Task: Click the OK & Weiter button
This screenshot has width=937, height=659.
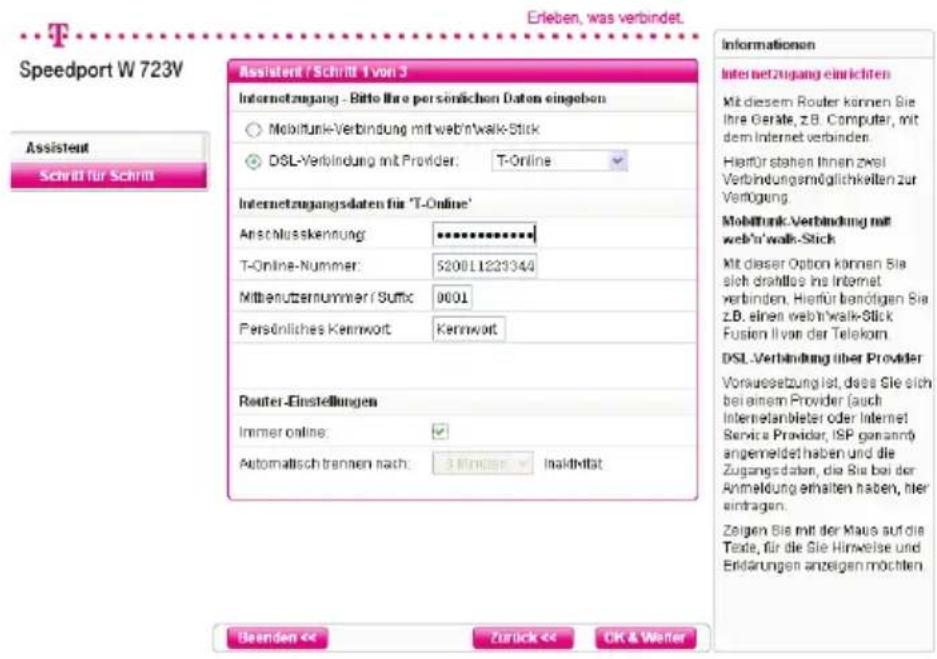Action: [x=645, y=637]
